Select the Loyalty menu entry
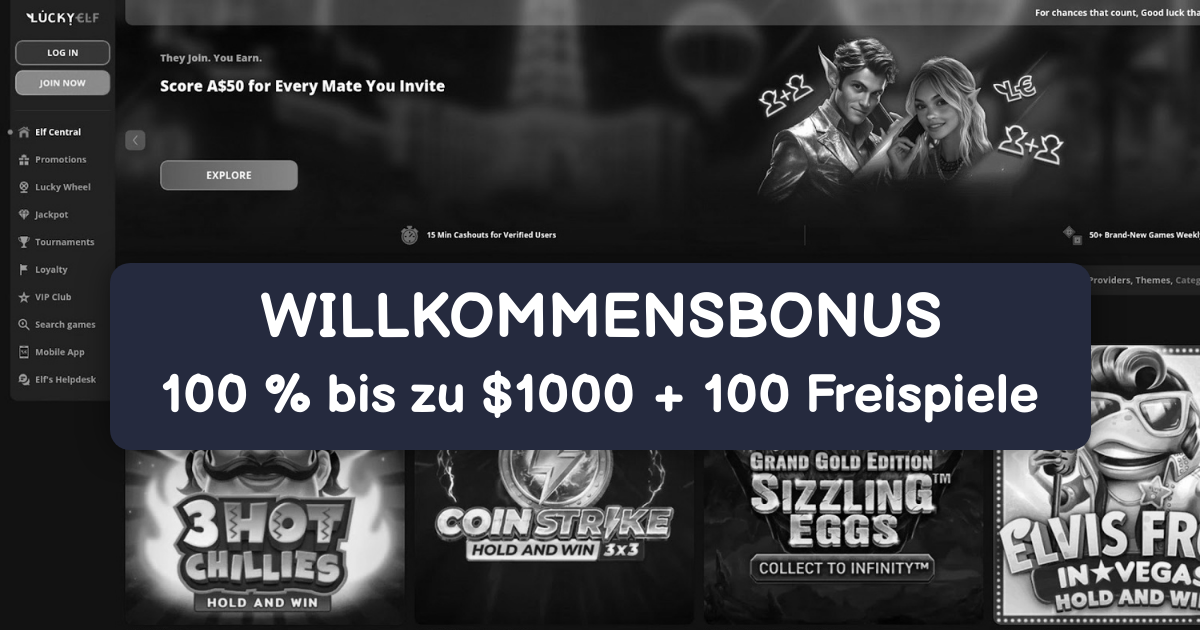1200x630 pixels. coord(44,270)
